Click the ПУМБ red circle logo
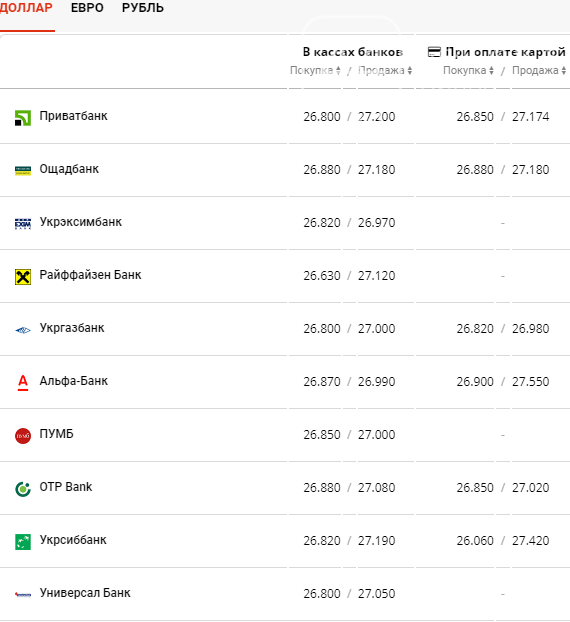 (23, 436)
